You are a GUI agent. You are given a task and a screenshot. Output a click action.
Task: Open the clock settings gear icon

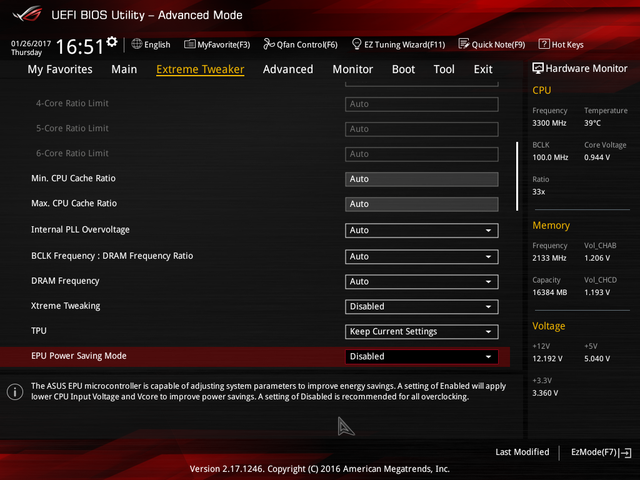(x=112, y=41)
